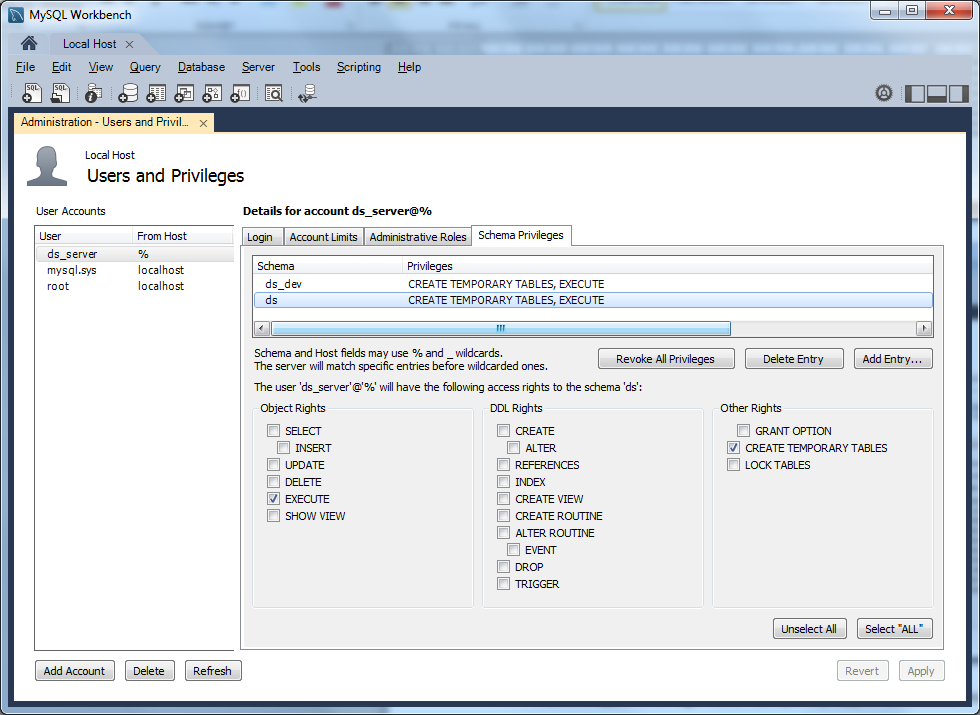
Task: Open the Edit menu
Action: [61, 67]
